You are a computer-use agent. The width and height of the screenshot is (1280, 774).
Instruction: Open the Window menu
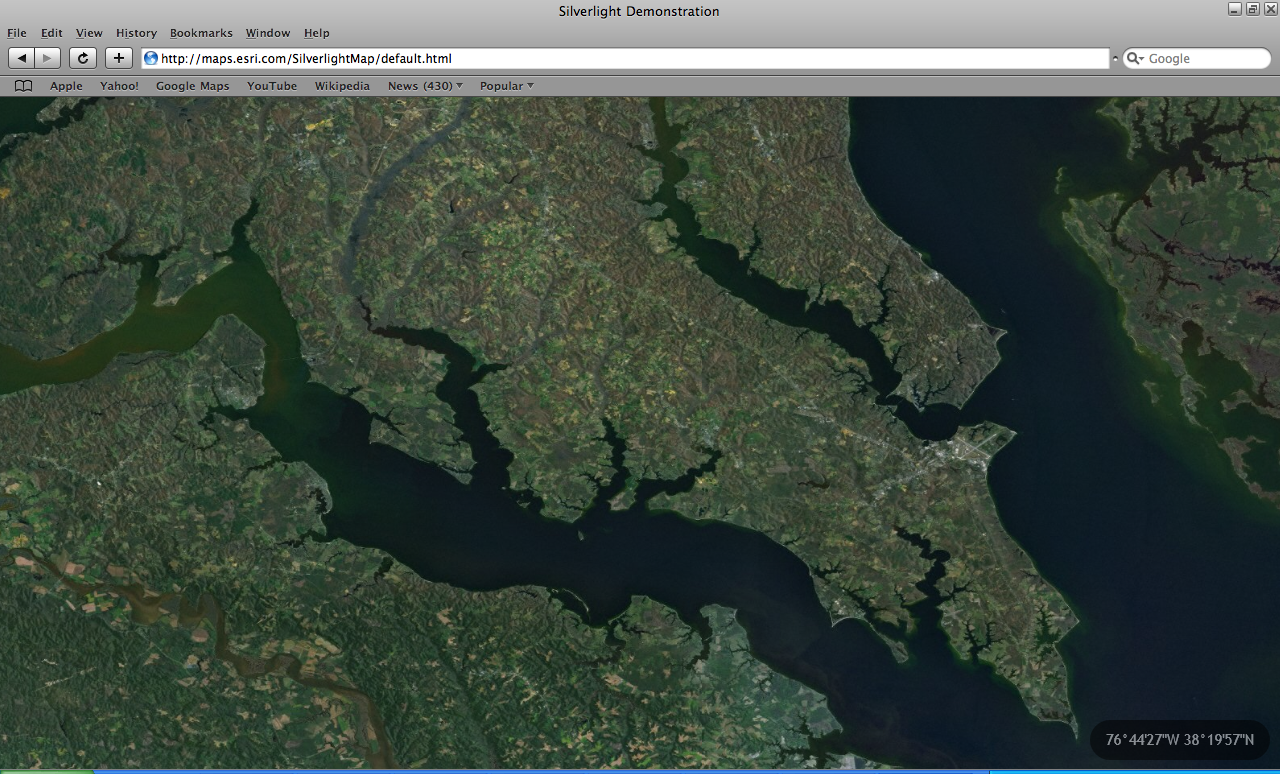pyautogui.click(x=268, y=33)
